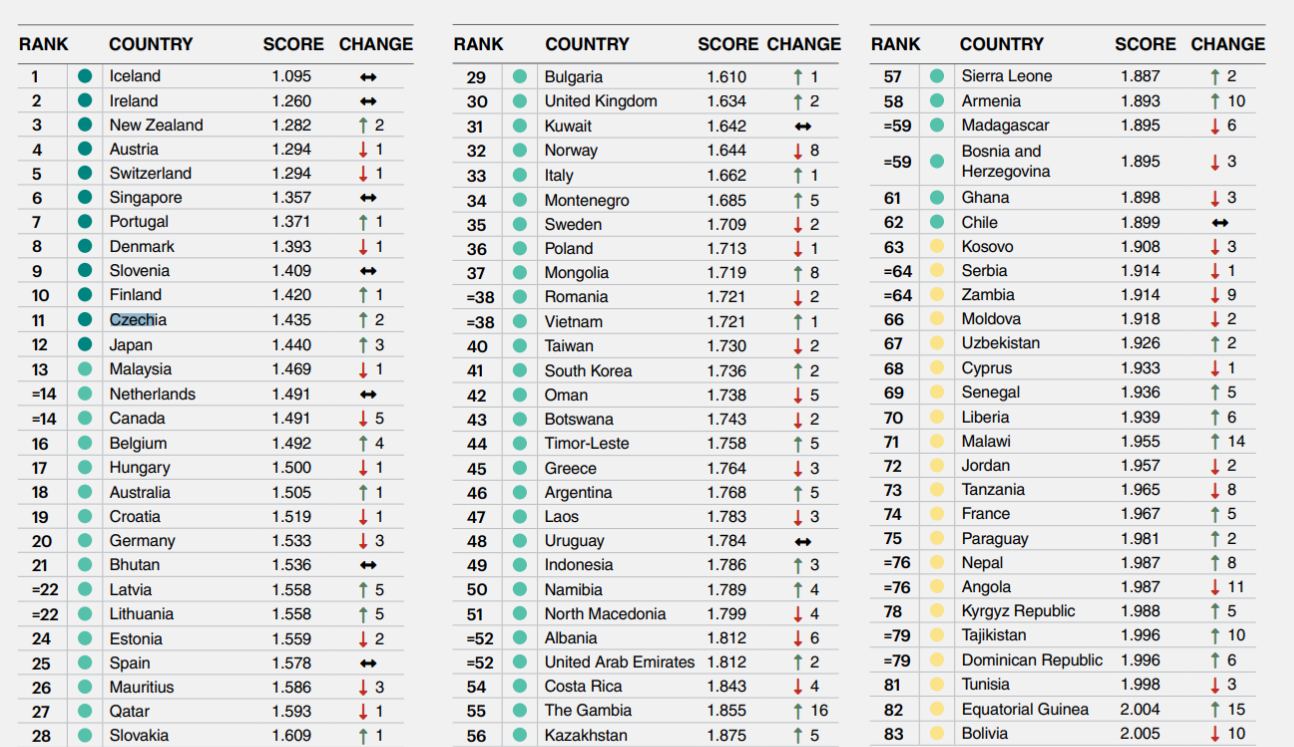This screenshot has width=1294, height=747.
Task: Click Zambia's red down 9 arrow
Action: [x=1216, y=295]
